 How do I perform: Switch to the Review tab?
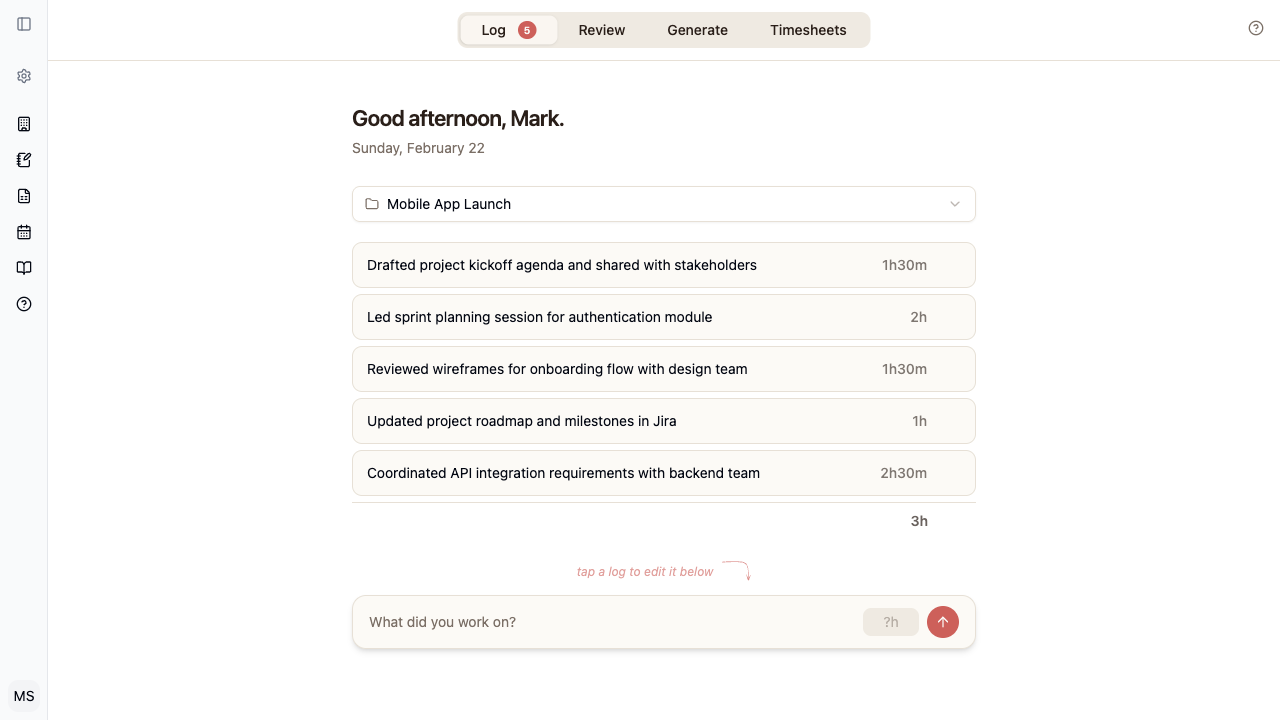[601, 30]
